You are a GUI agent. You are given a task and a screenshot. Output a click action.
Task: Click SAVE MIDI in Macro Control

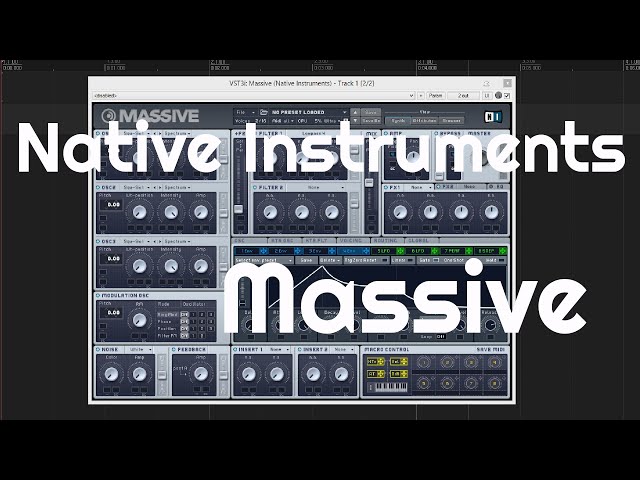pyautogui.click(x=492, y=349)
